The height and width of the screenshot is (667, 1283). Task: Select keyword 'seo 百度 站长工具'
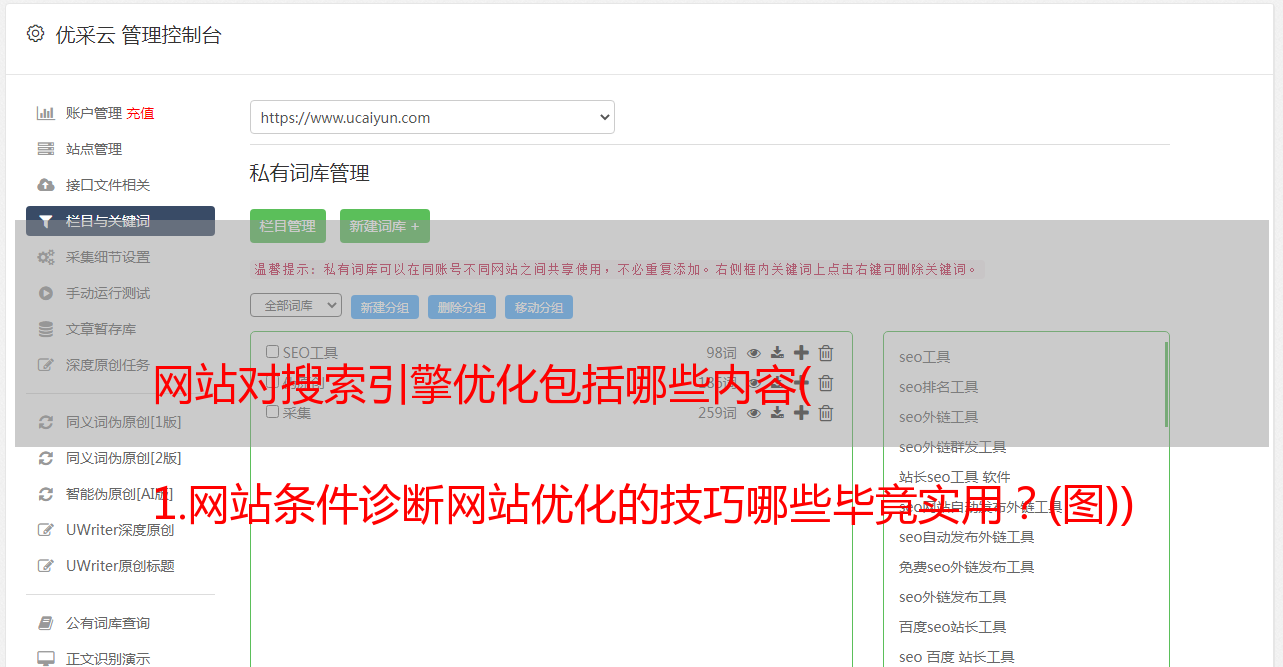[957, 657]
